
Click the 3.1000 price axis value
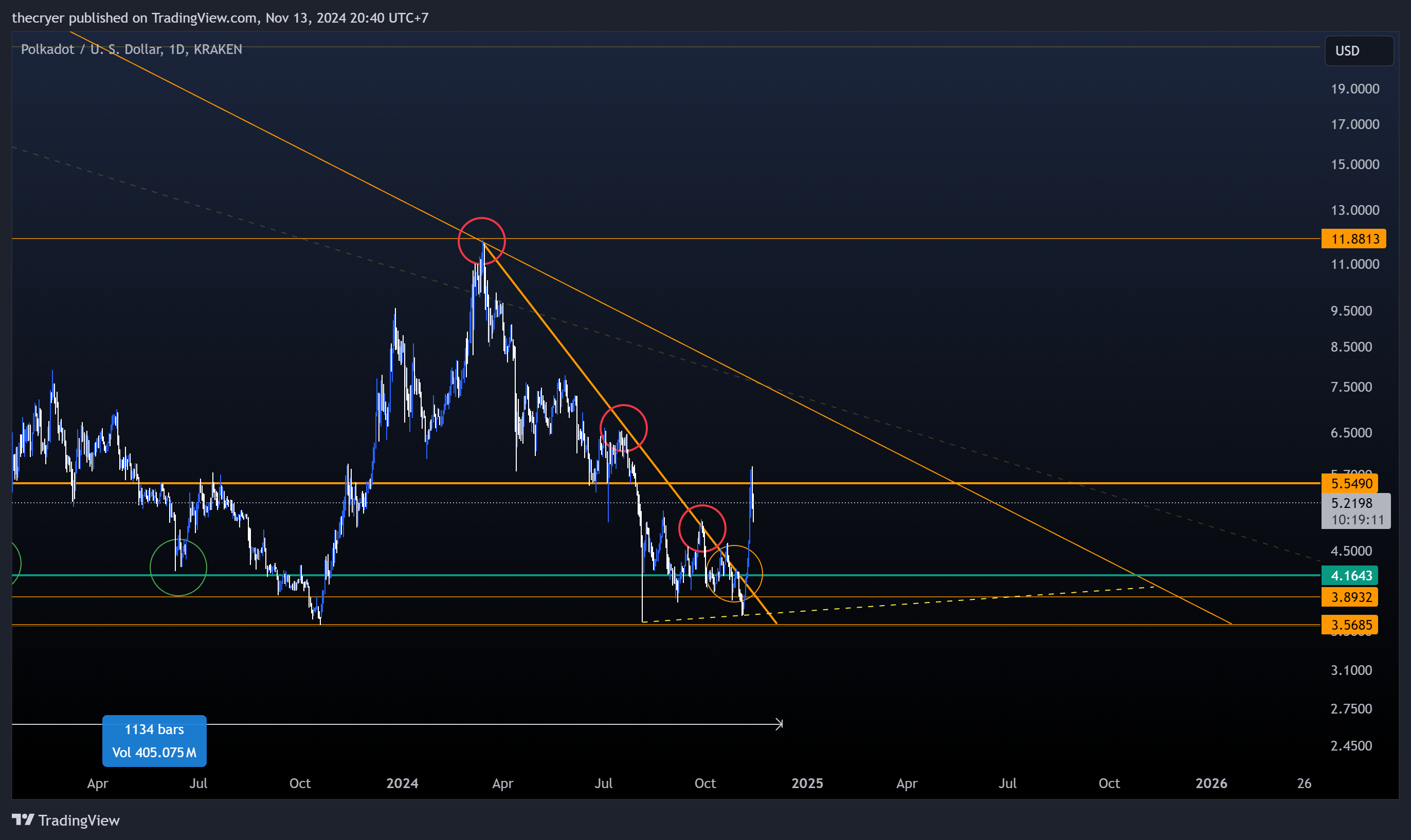[x=1351, y=671]
